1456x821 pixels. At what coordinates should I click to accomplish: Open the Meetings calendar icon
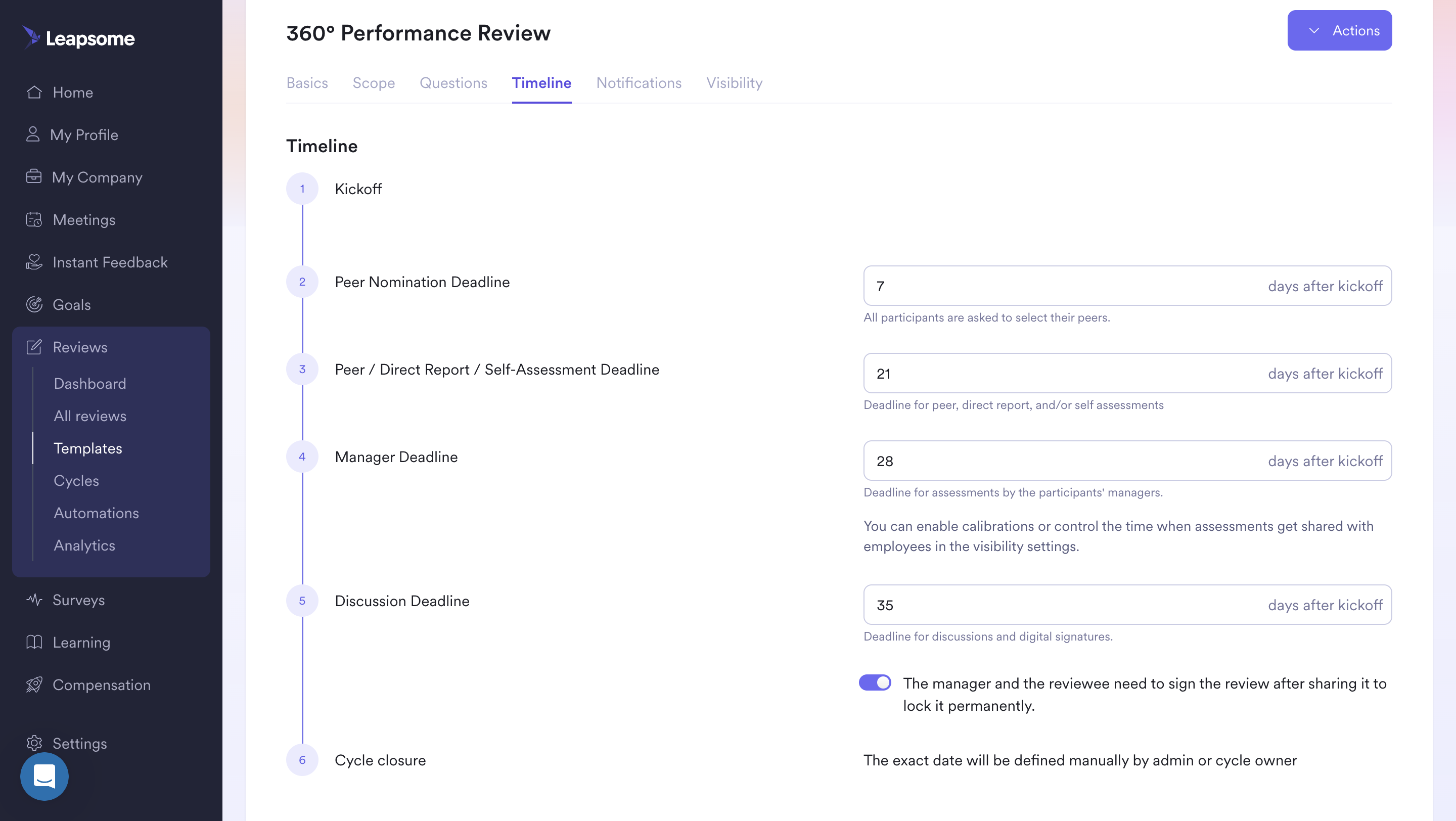(34, 219)
